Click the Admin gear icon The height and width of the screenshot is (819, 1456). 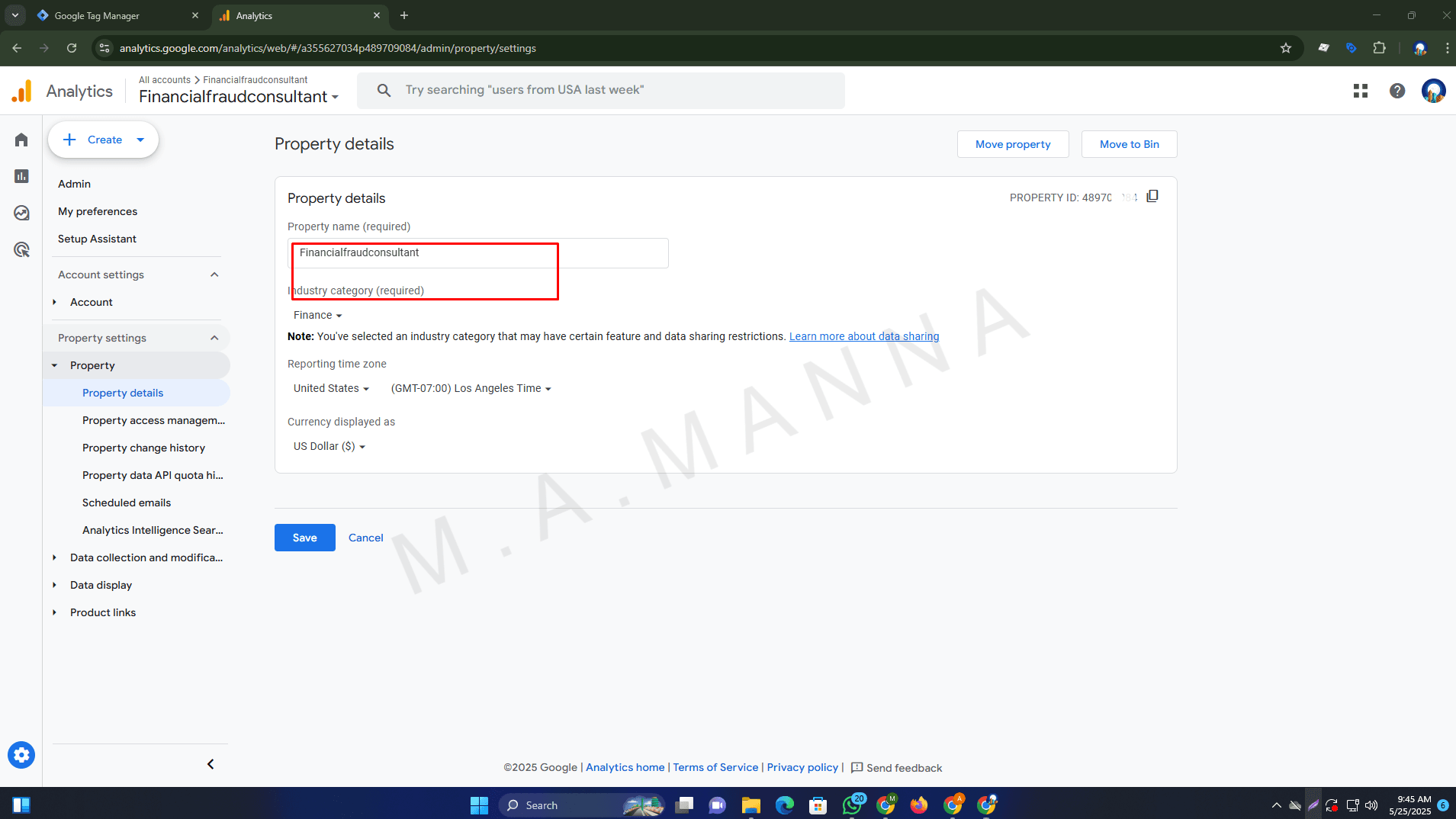tap(21, 755)
